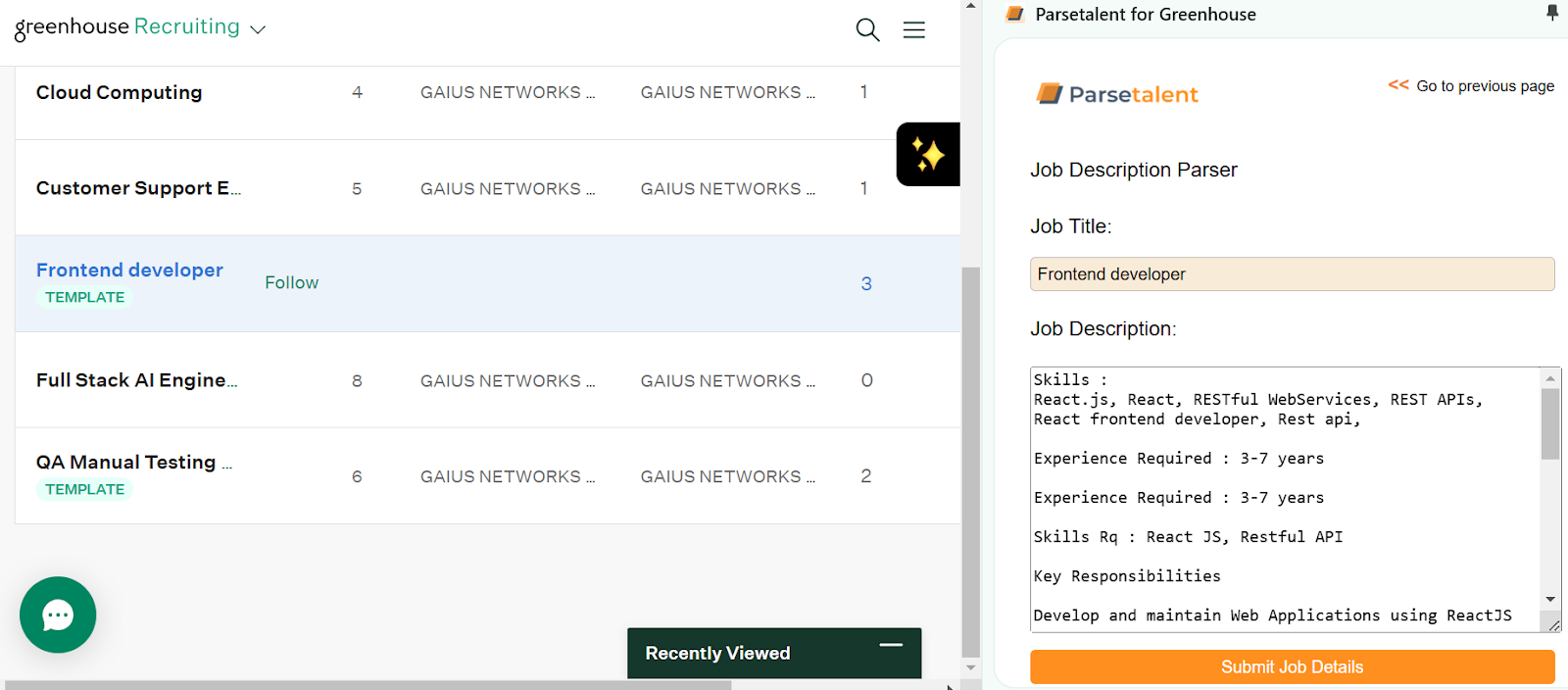Screen dimensions: 1568x690
Task: Click the value 6 in QA Manual Testing row
Action: click(357, 476)
